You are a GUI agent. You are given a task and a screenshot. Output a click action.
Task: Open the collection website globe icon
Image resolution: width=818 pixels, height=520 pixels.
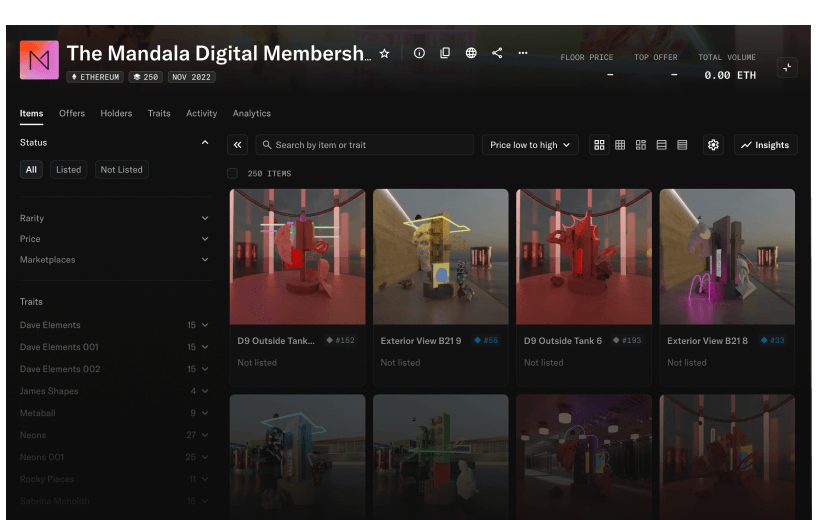tap(471, 53)
